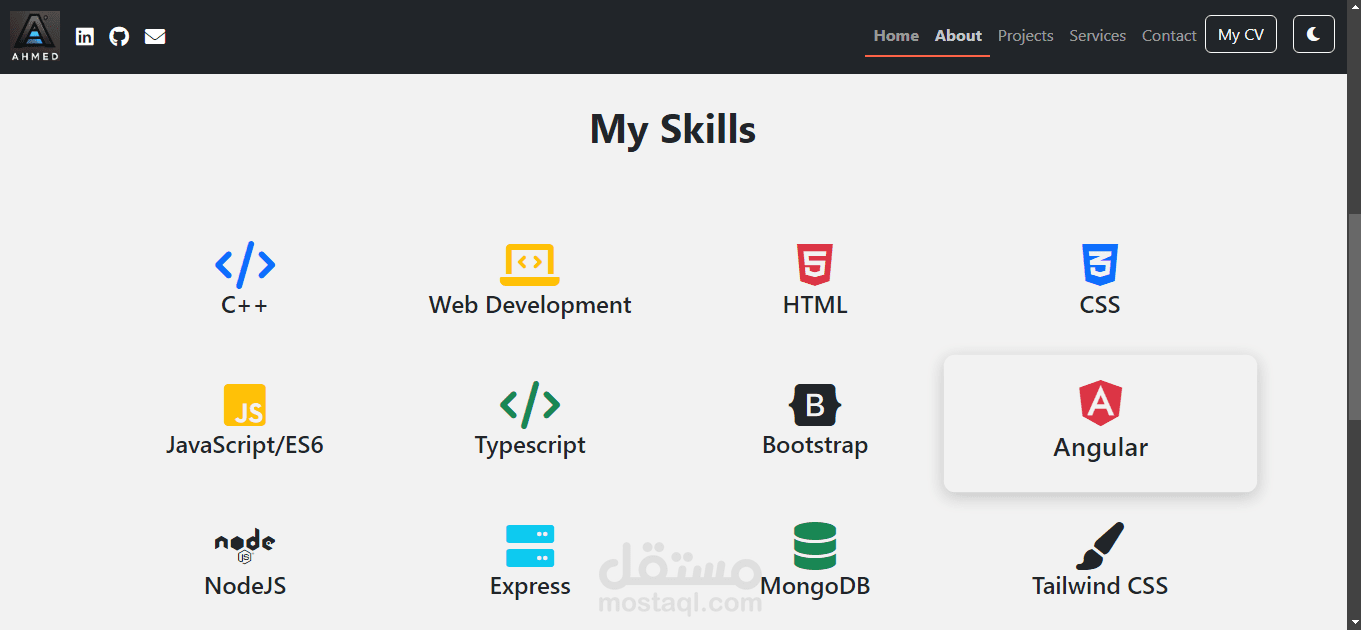This screenshot has width=1361, height=630.
Task: Click the Web Development laptop icon
Action: coord(530,265)
